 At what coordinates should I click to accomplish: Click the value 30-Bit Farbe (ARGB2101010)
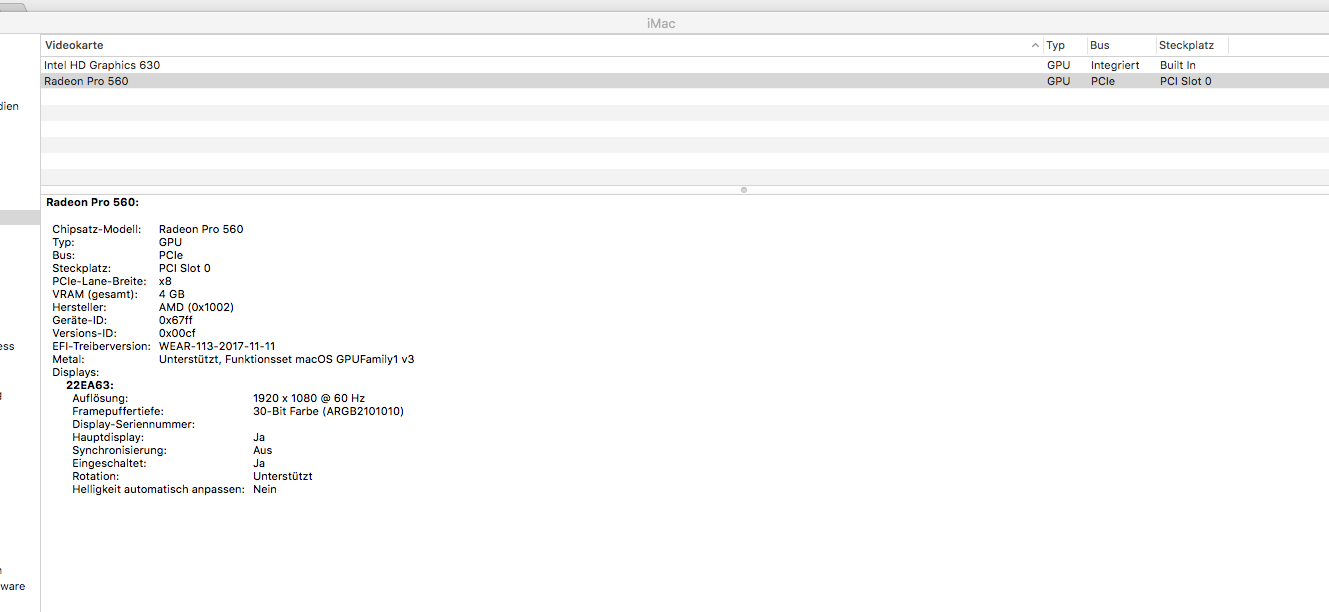coord(329,411)
